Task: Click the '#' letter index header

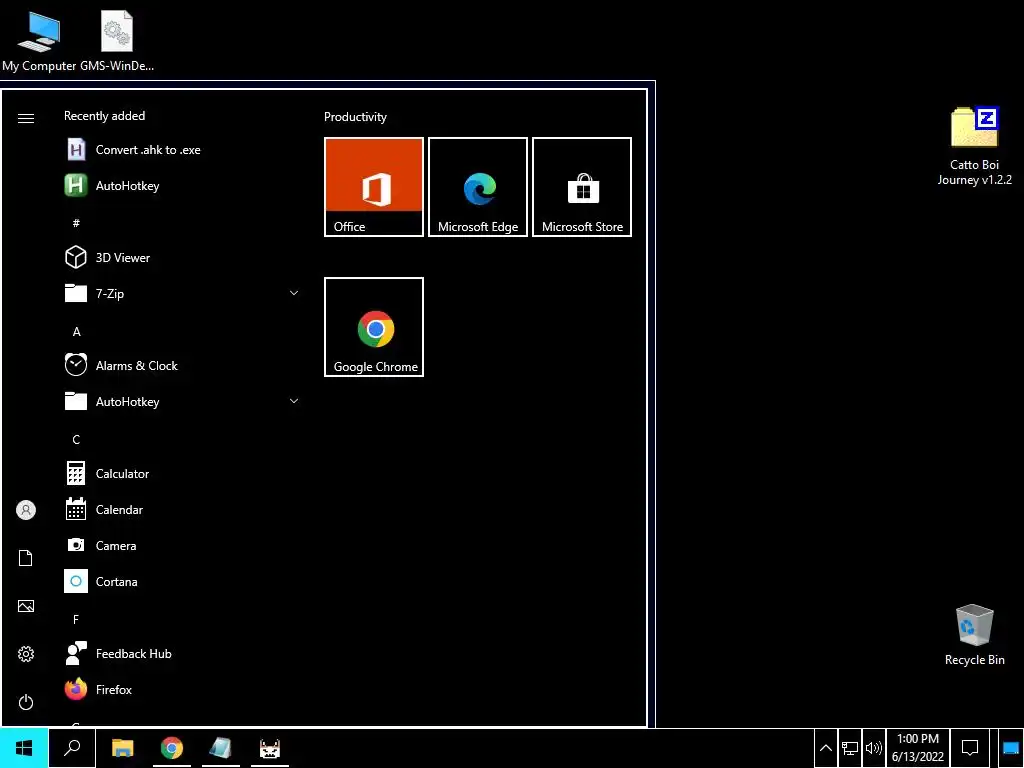Action: (76, 223)
